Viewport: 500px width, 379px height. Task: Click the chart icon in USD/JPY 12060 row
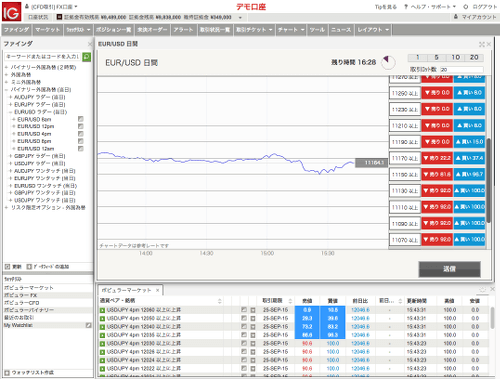click(x=244, y=310)
